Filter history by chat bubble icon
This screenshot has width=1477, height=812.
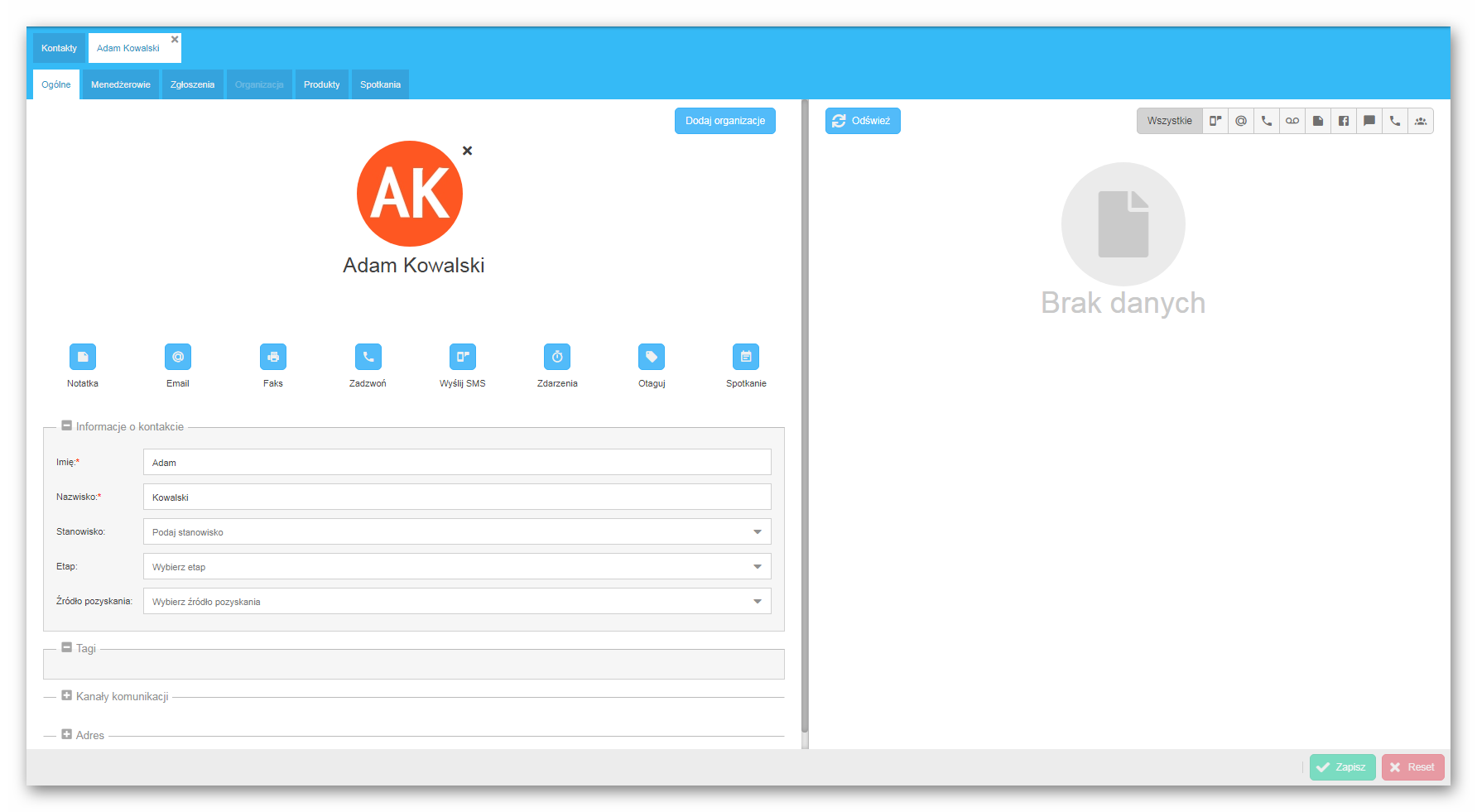tap(1369, 121)
